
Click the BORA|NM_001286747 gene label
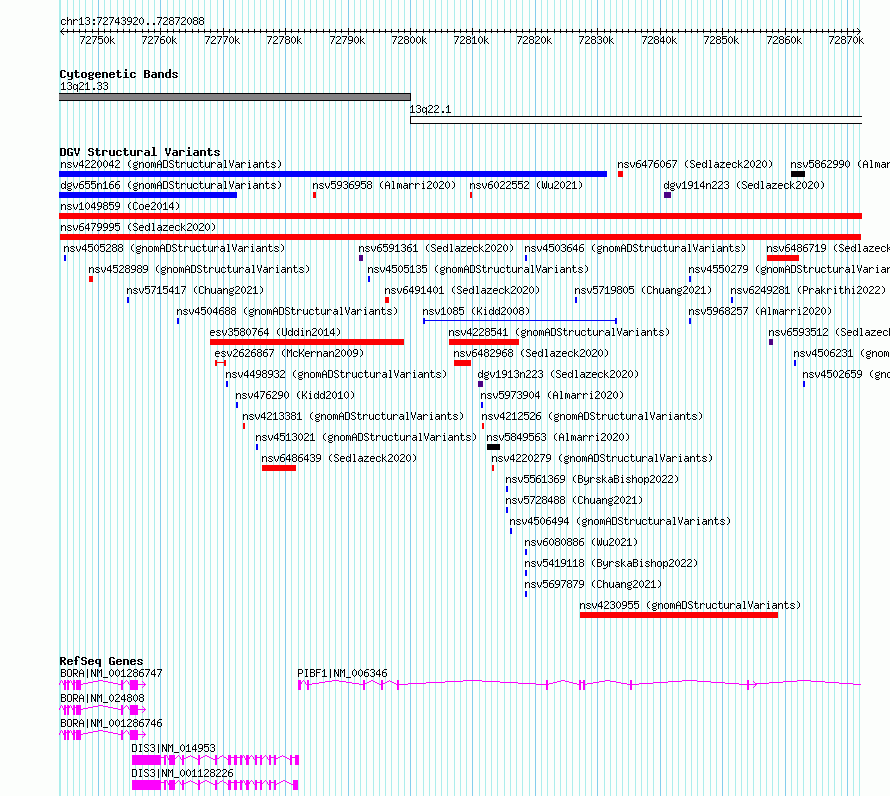tap(111, 673)
